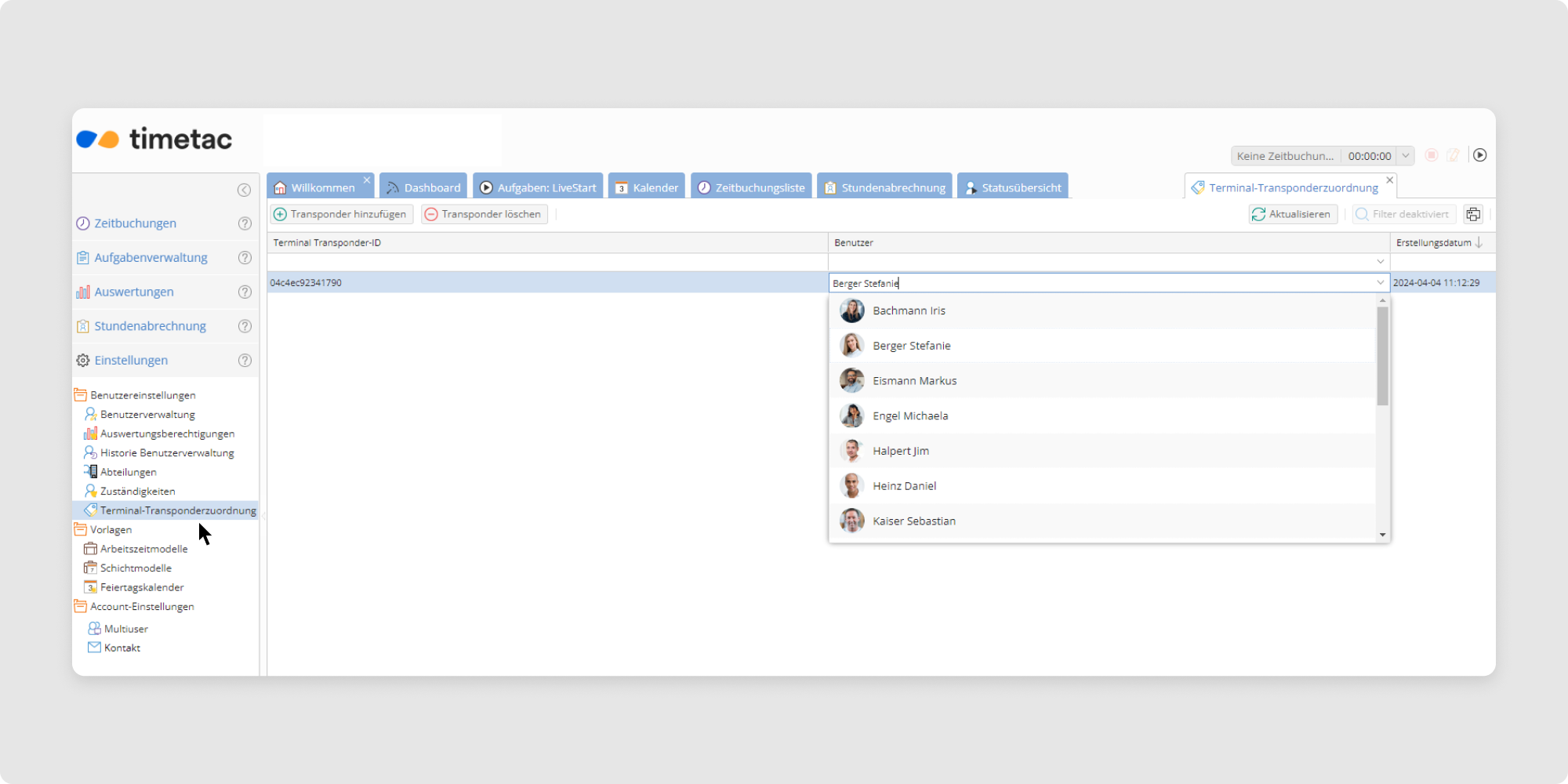Select Eismann Markus from user list

click(x=914, y=381)
